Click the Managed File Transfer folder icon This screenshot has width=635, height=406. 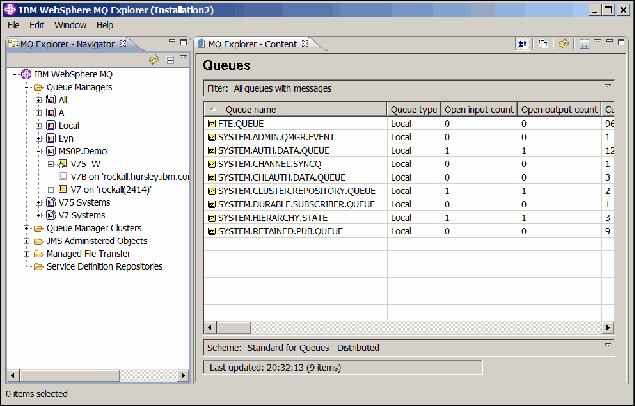click(x=38, y=254)
